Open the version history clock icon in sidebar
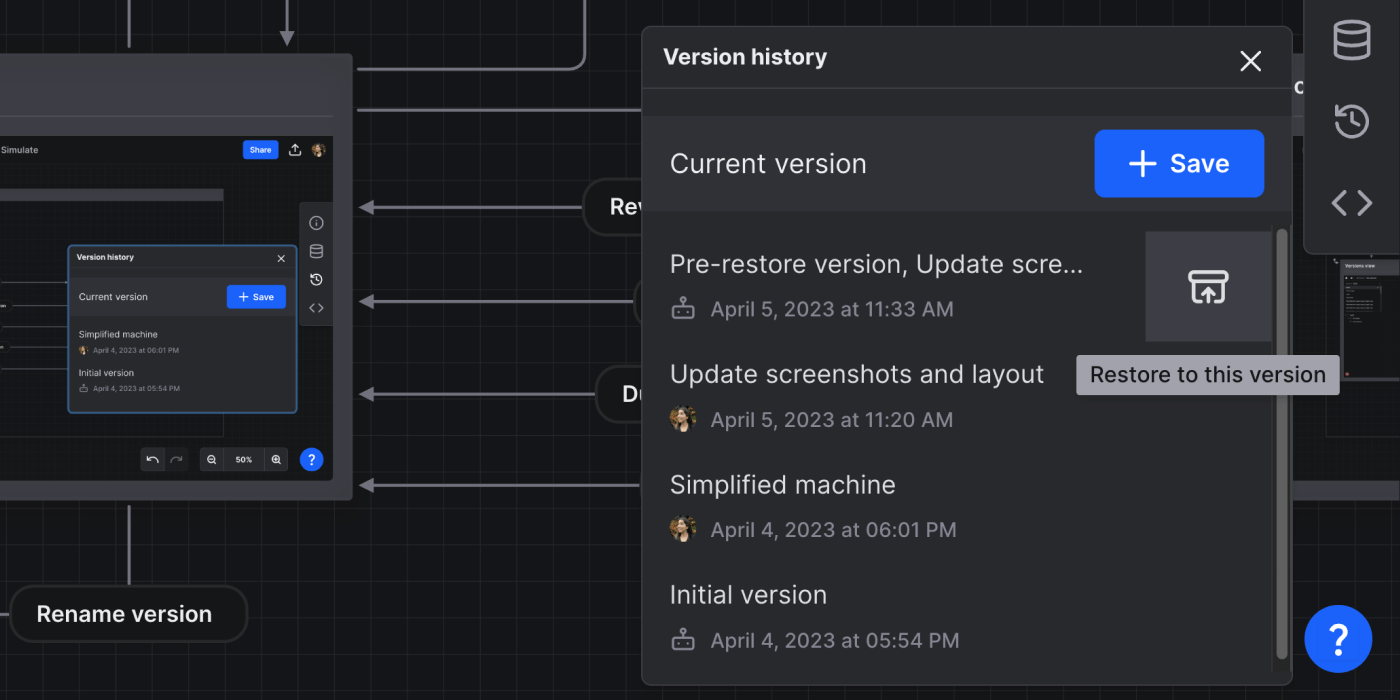 coord(1351,122)
